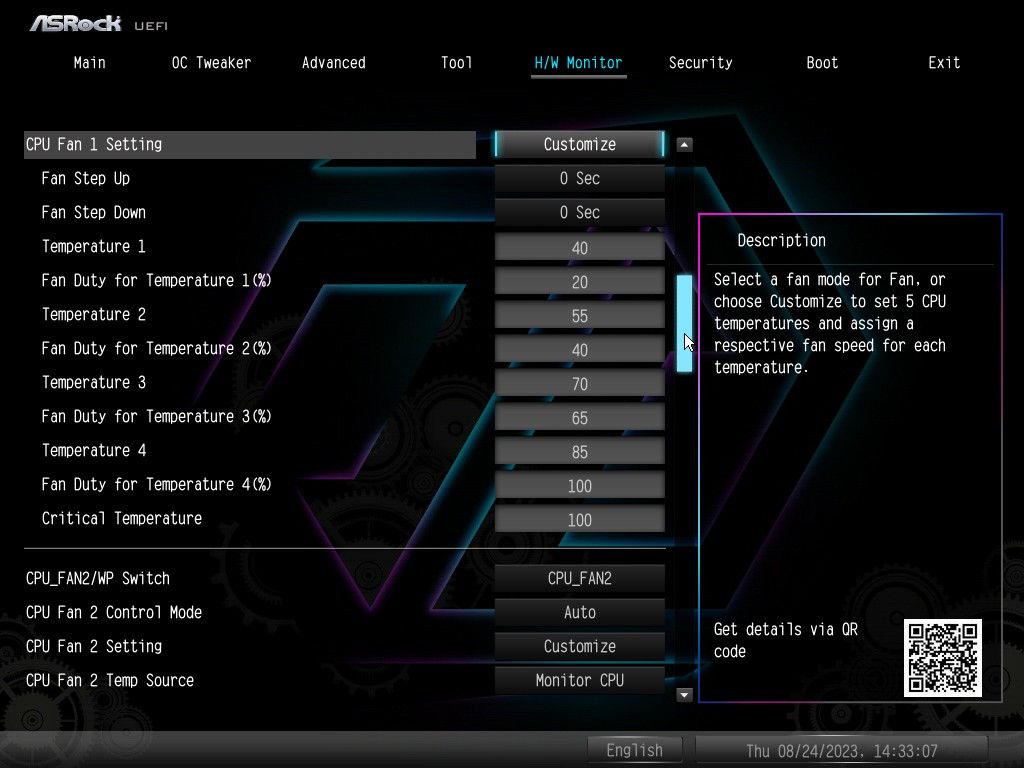Click the scroll down arrow
The width and height of the screenshot is (1024, 768).
click(x=684, y=695)
